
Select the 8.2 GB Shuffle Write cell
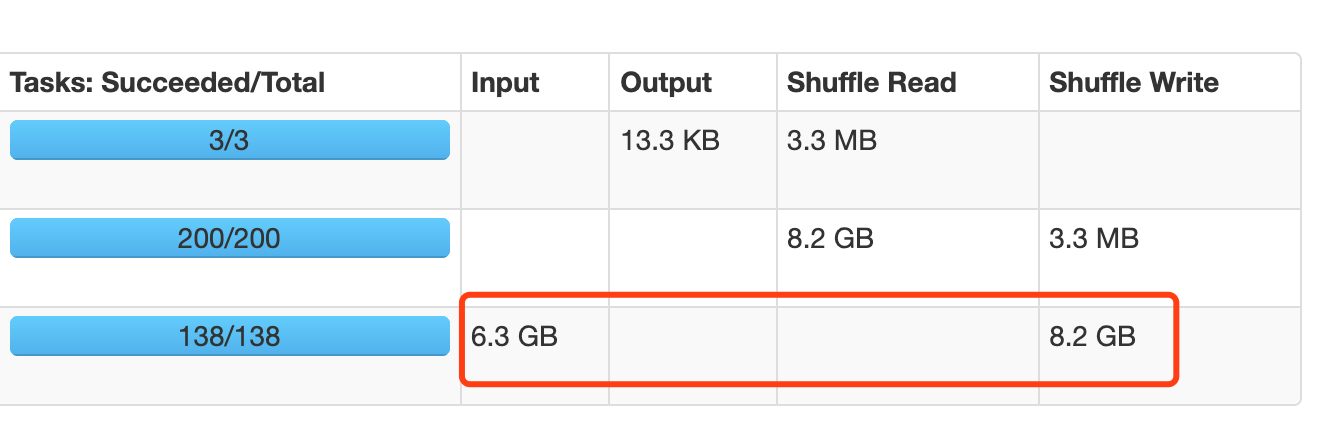(1092, 336)
